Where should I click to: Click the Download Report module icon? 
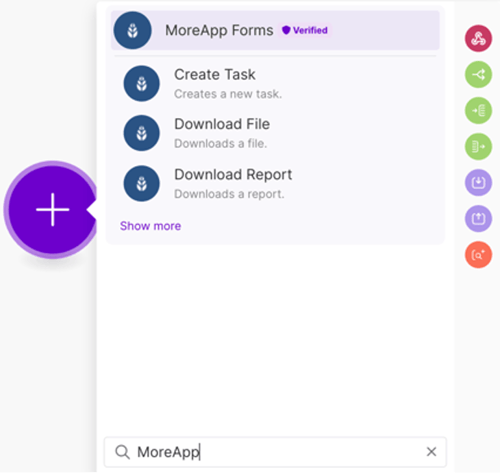[142, 183]
